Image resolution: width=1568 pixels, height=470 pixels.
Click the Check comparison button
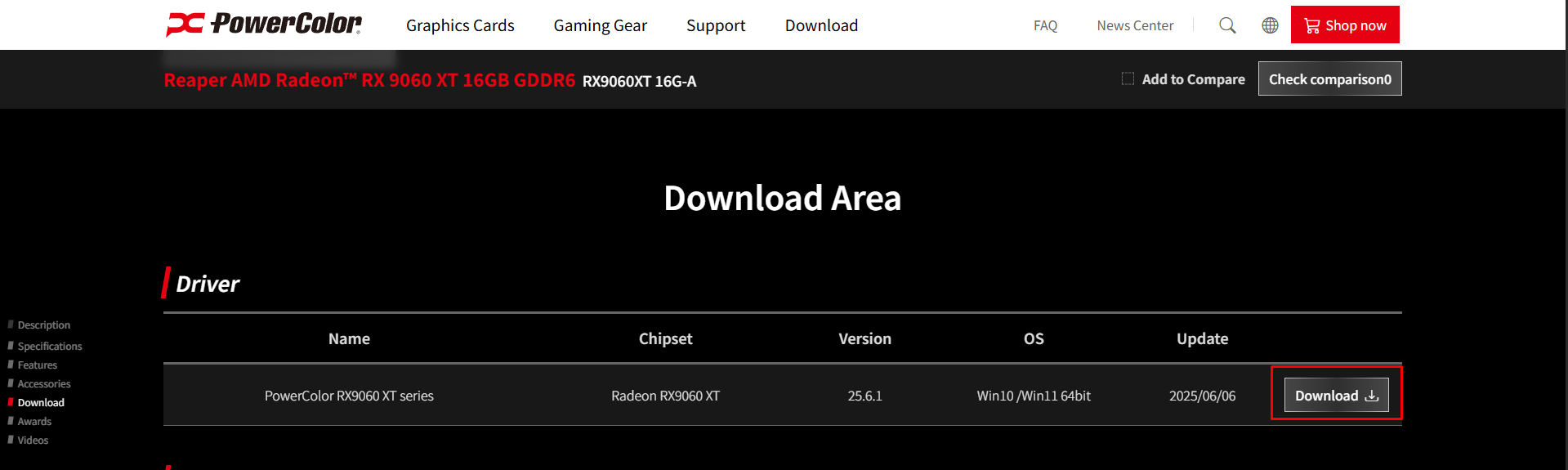(x=1329, y=78)
